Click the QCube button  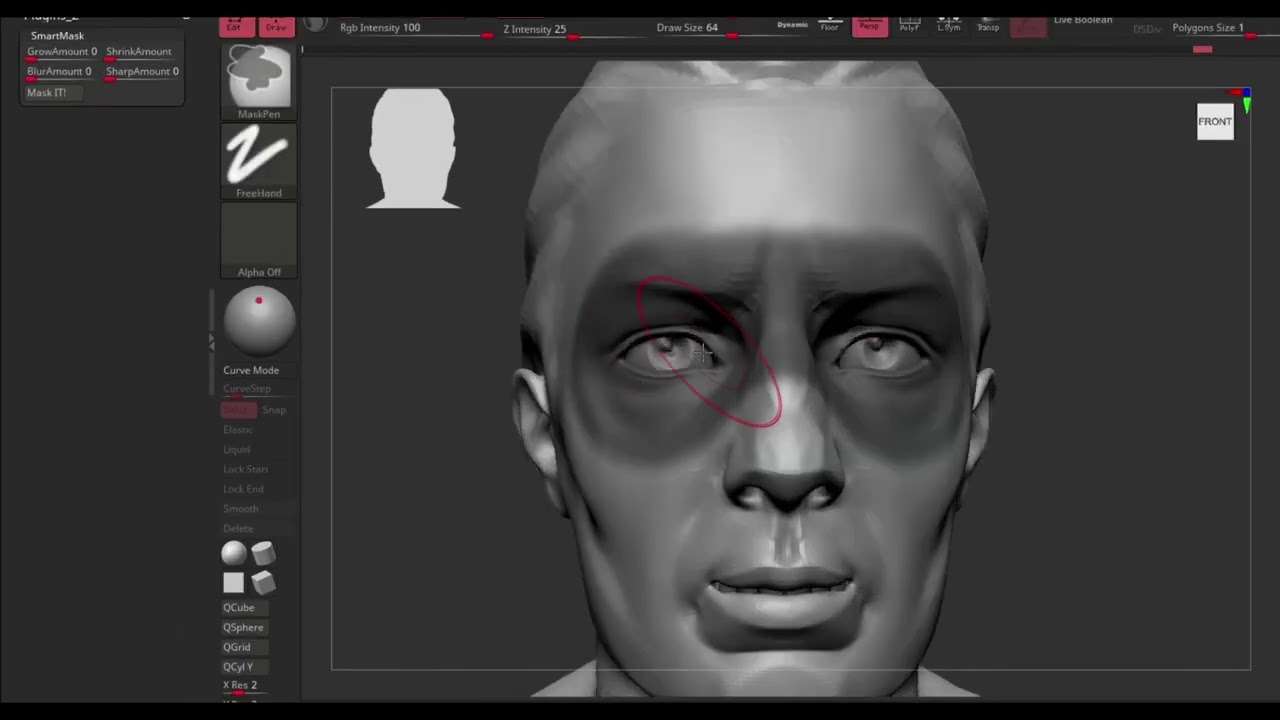click(239, 608)
